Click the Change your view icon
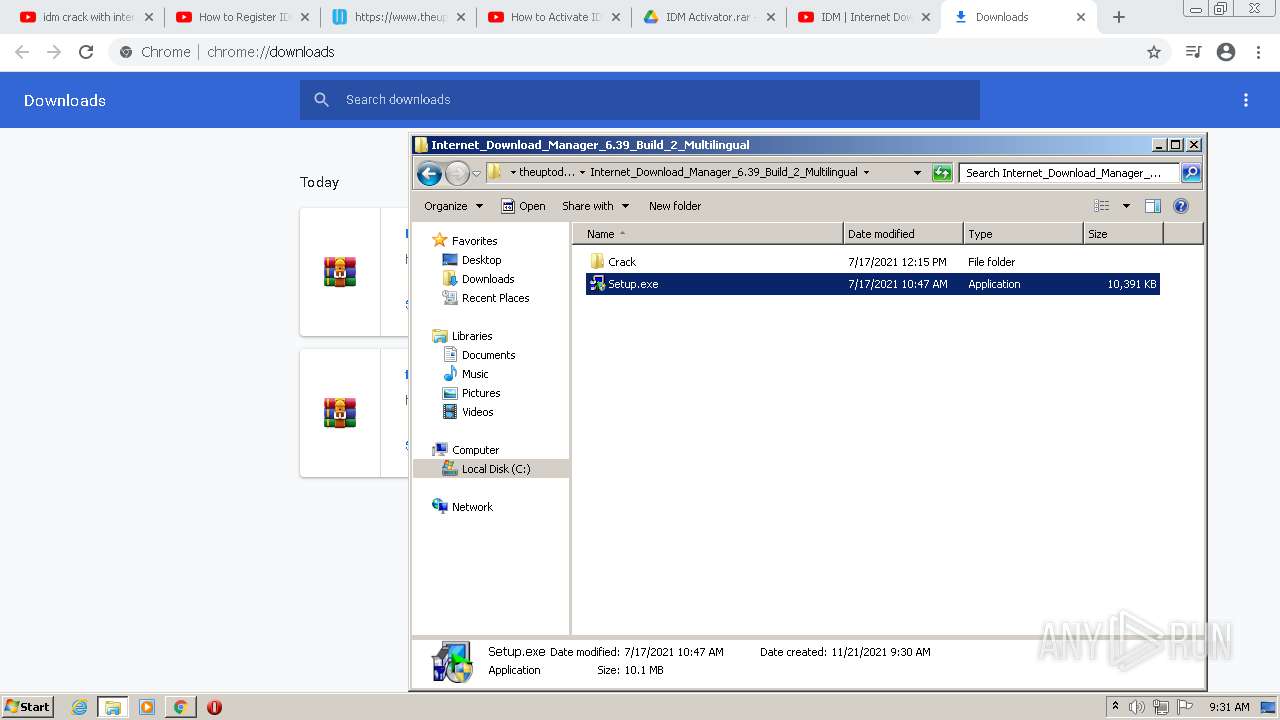 1102,206
